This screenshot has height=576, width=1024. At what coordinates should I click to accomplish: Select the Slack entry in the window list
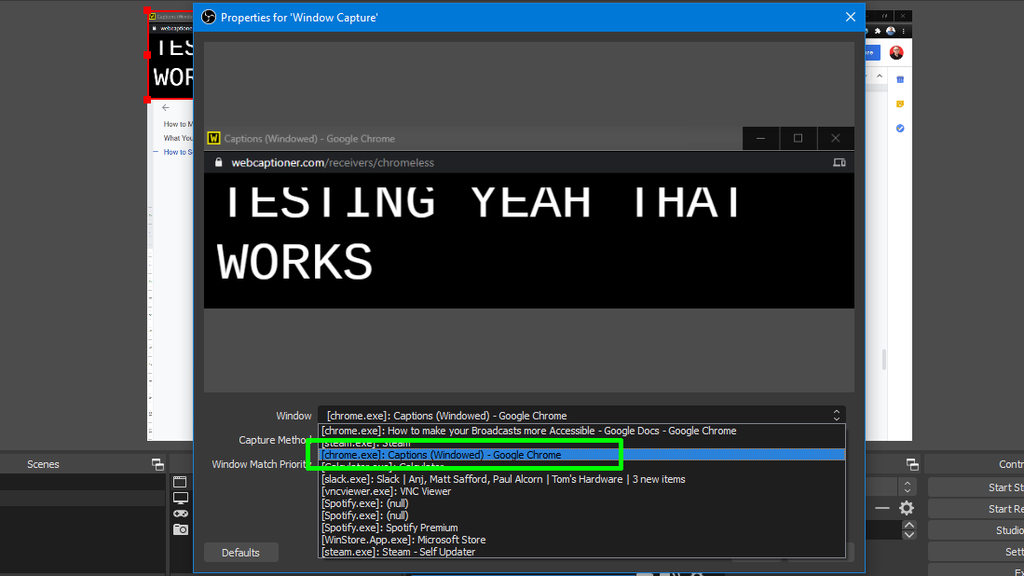point(500,479)
